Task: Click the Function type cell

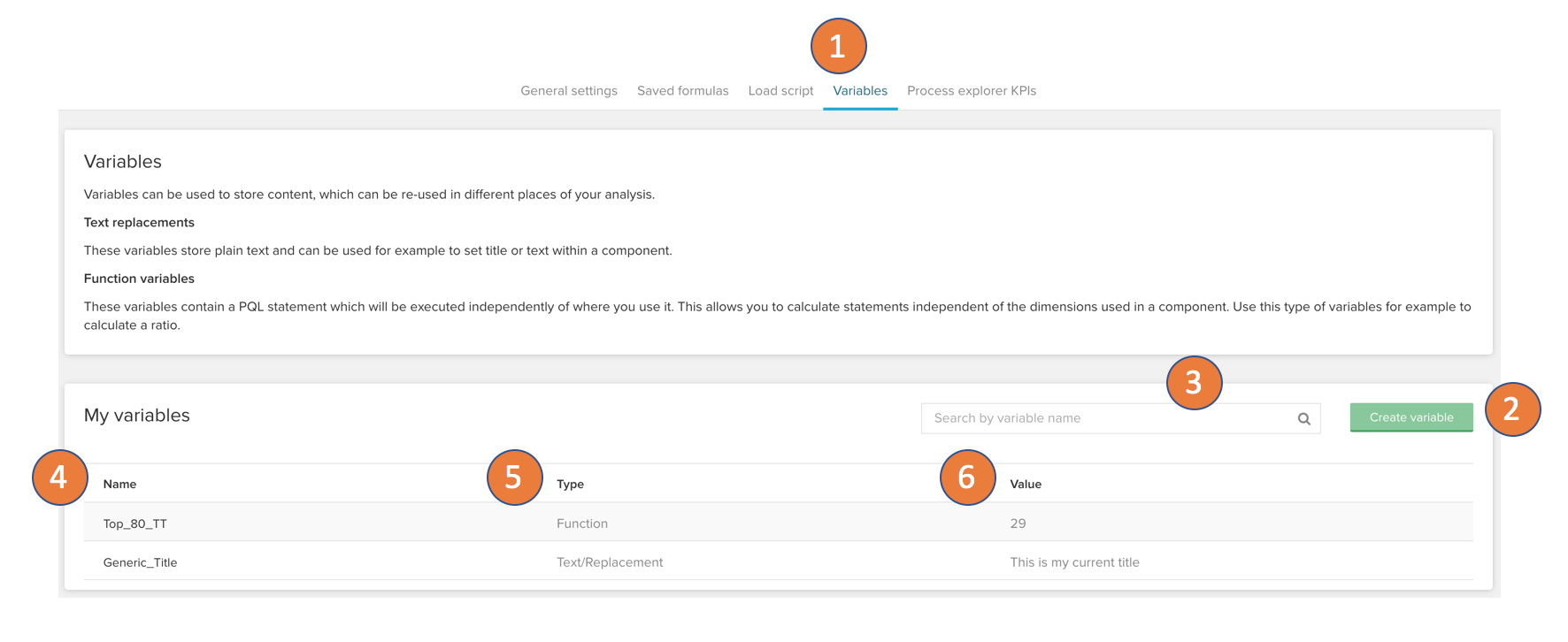Action: tap(582, 524)
